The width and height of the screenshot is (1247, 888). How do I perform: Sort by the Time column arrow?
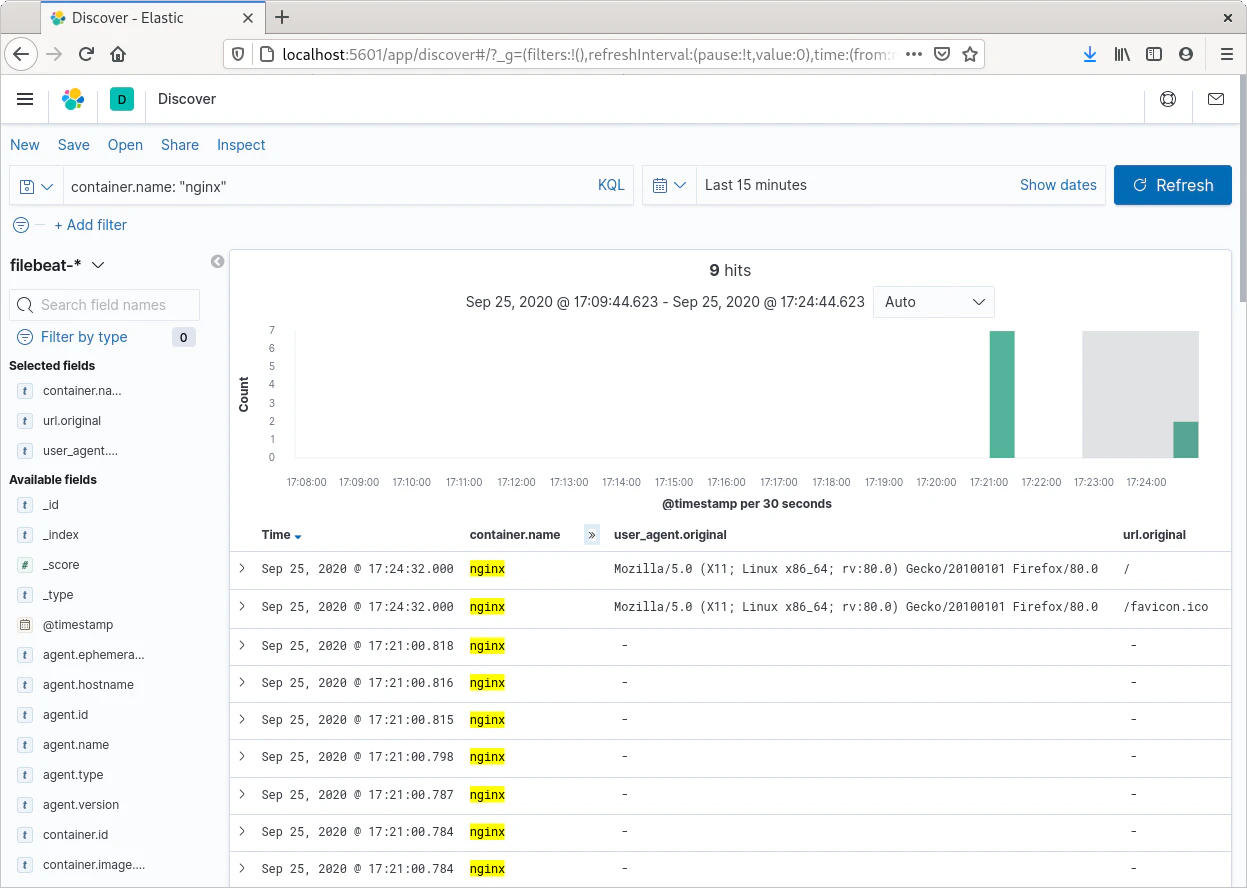pyautogui.click(x=298, y=536)
